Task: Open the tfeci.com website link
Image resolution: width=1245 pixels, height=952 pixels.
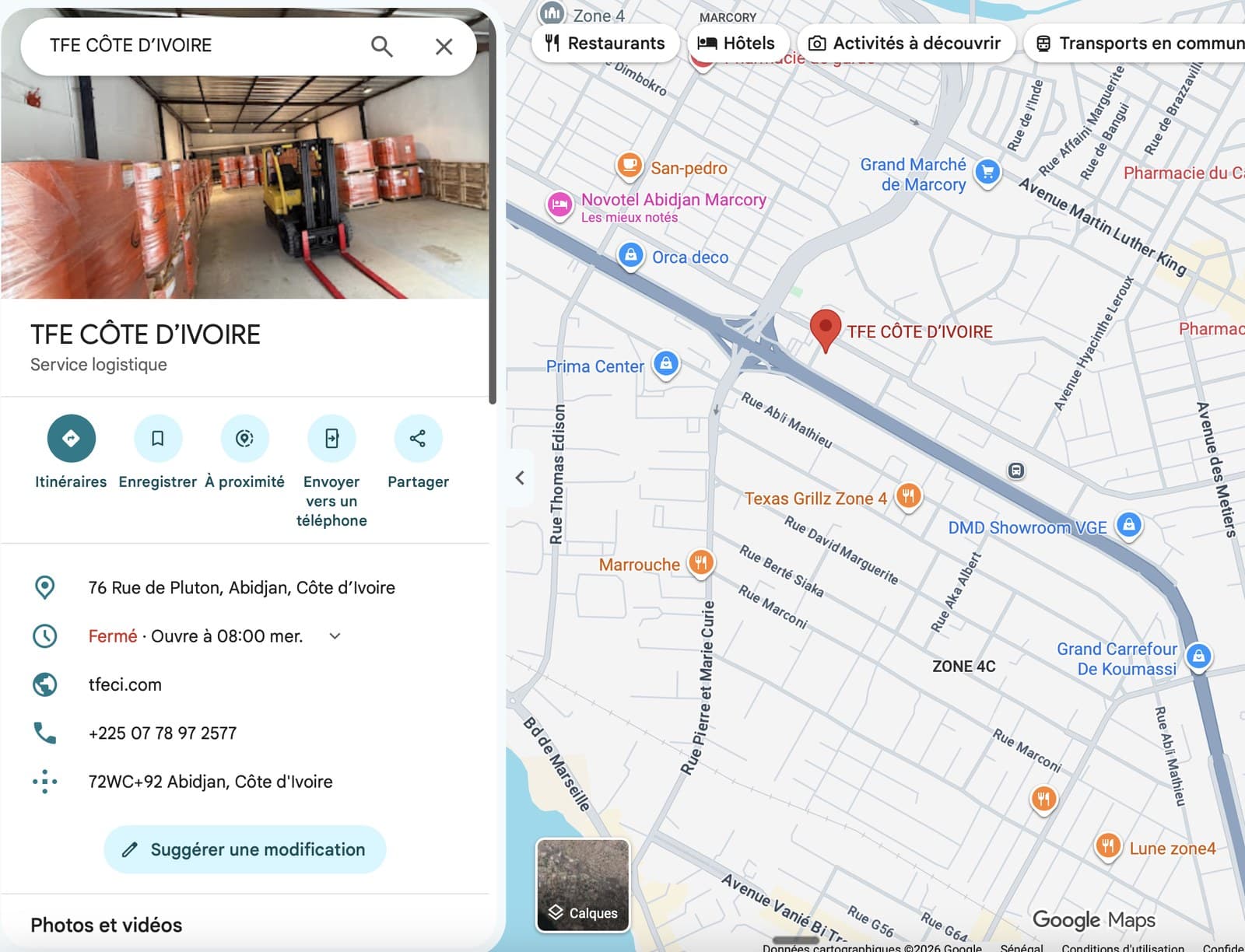Action: click(x=125, y=684)
